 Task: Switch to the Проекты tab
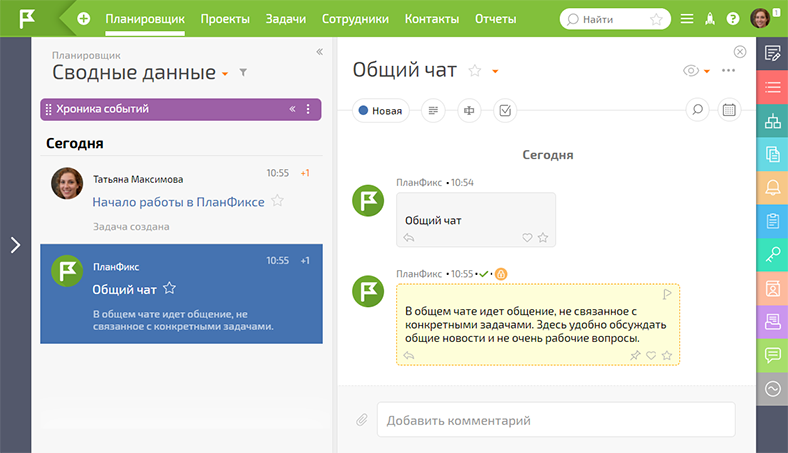[225, 19]
